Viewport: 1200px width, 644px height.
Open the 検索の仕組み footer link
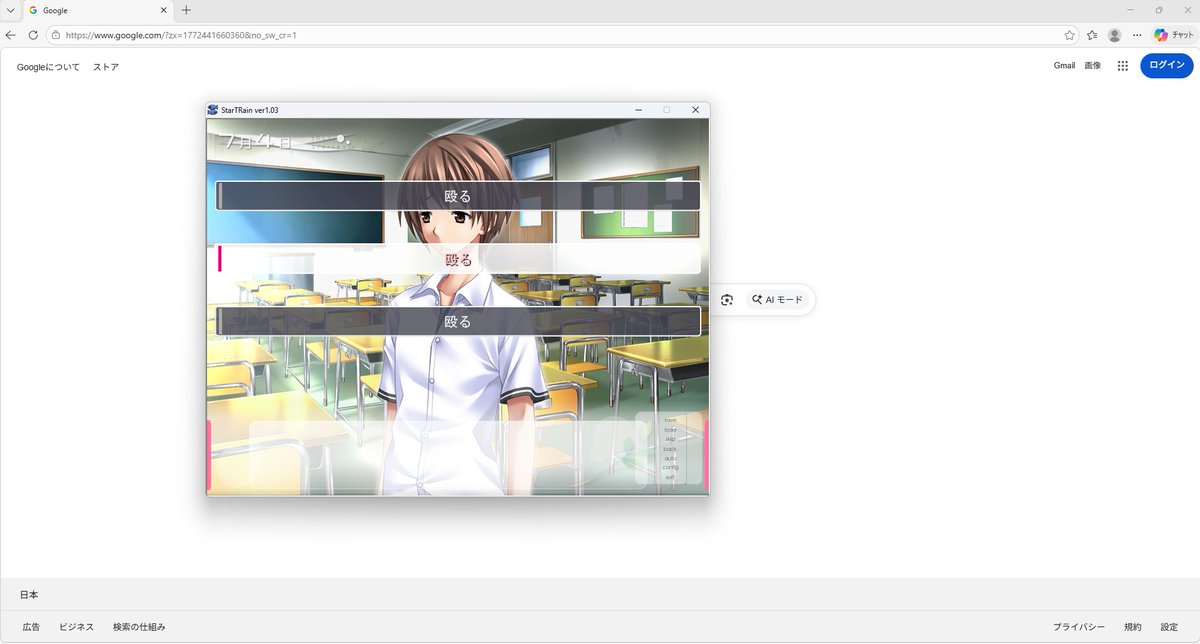[139, 627]
